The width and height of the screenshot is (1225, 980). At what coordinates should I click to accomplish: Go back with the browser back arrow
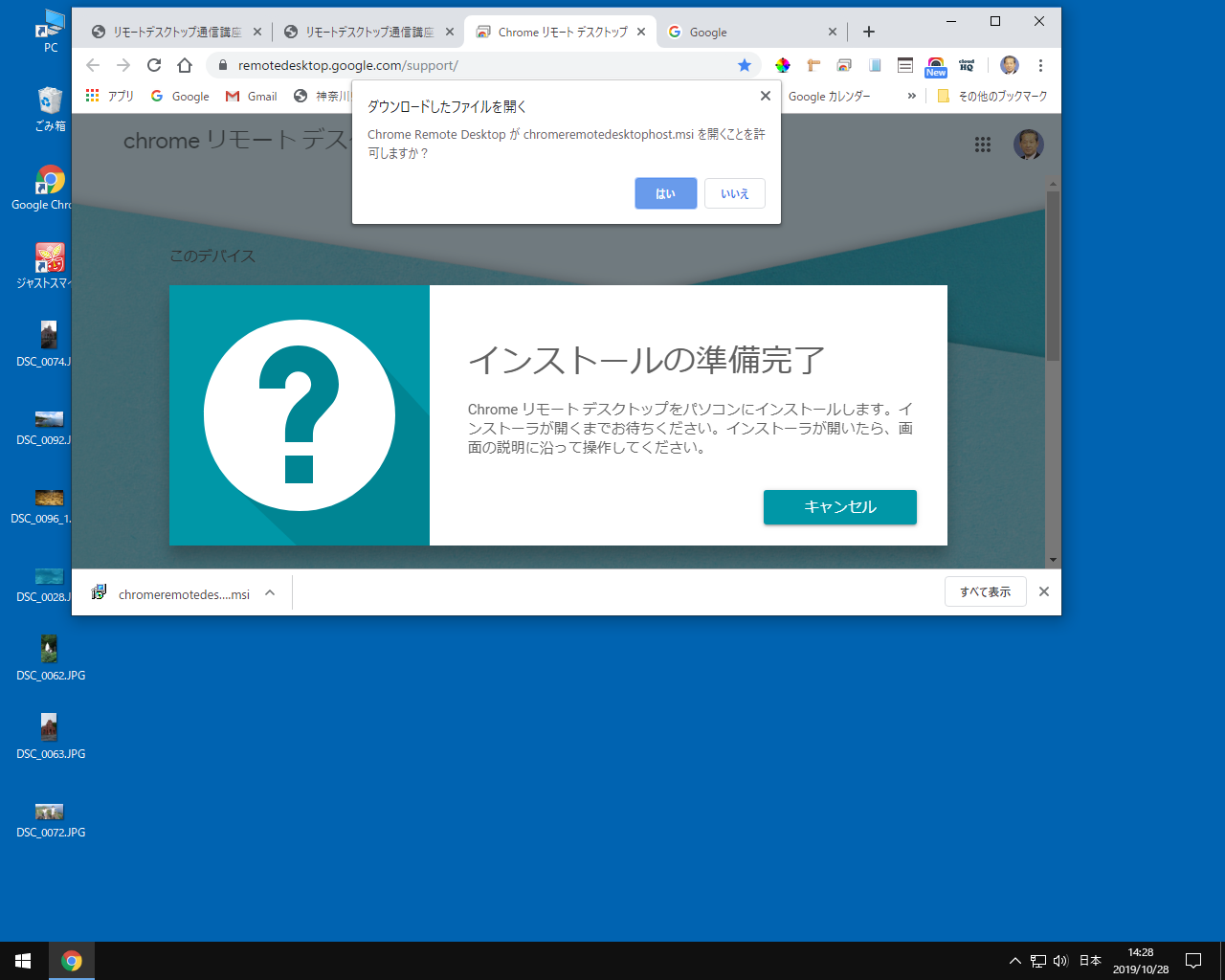[x=93, y=65]
